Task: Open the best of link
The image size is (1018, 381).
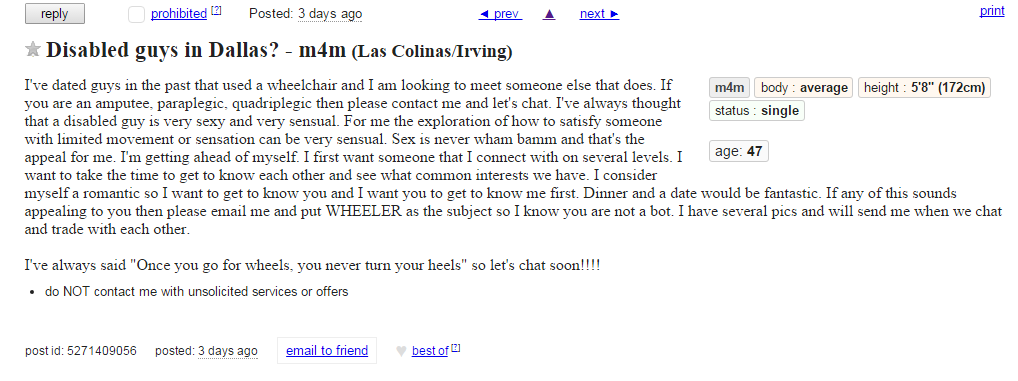Action: pos(430,351)
